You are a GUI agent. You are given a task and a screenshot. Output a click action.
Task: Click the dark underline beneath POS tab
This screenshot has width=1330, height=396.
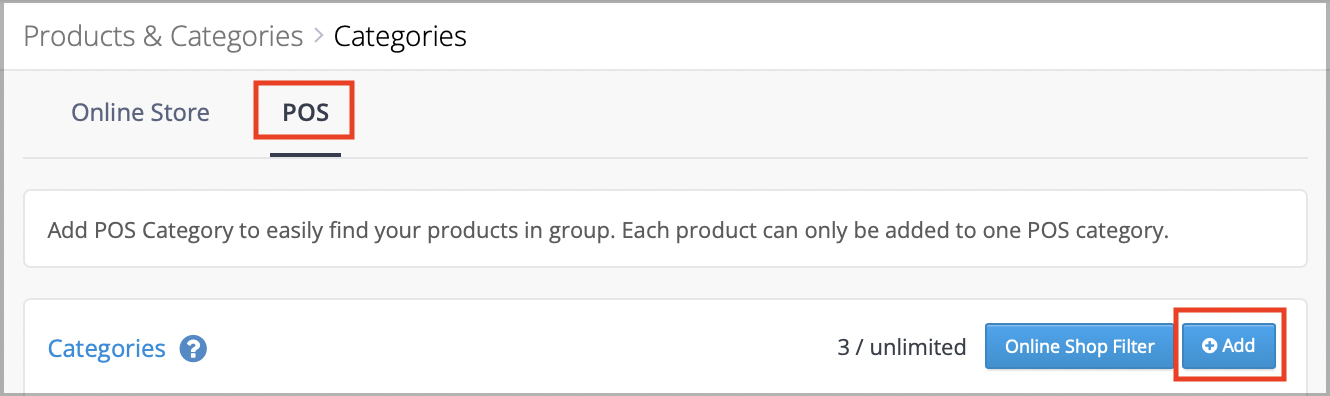305,155
